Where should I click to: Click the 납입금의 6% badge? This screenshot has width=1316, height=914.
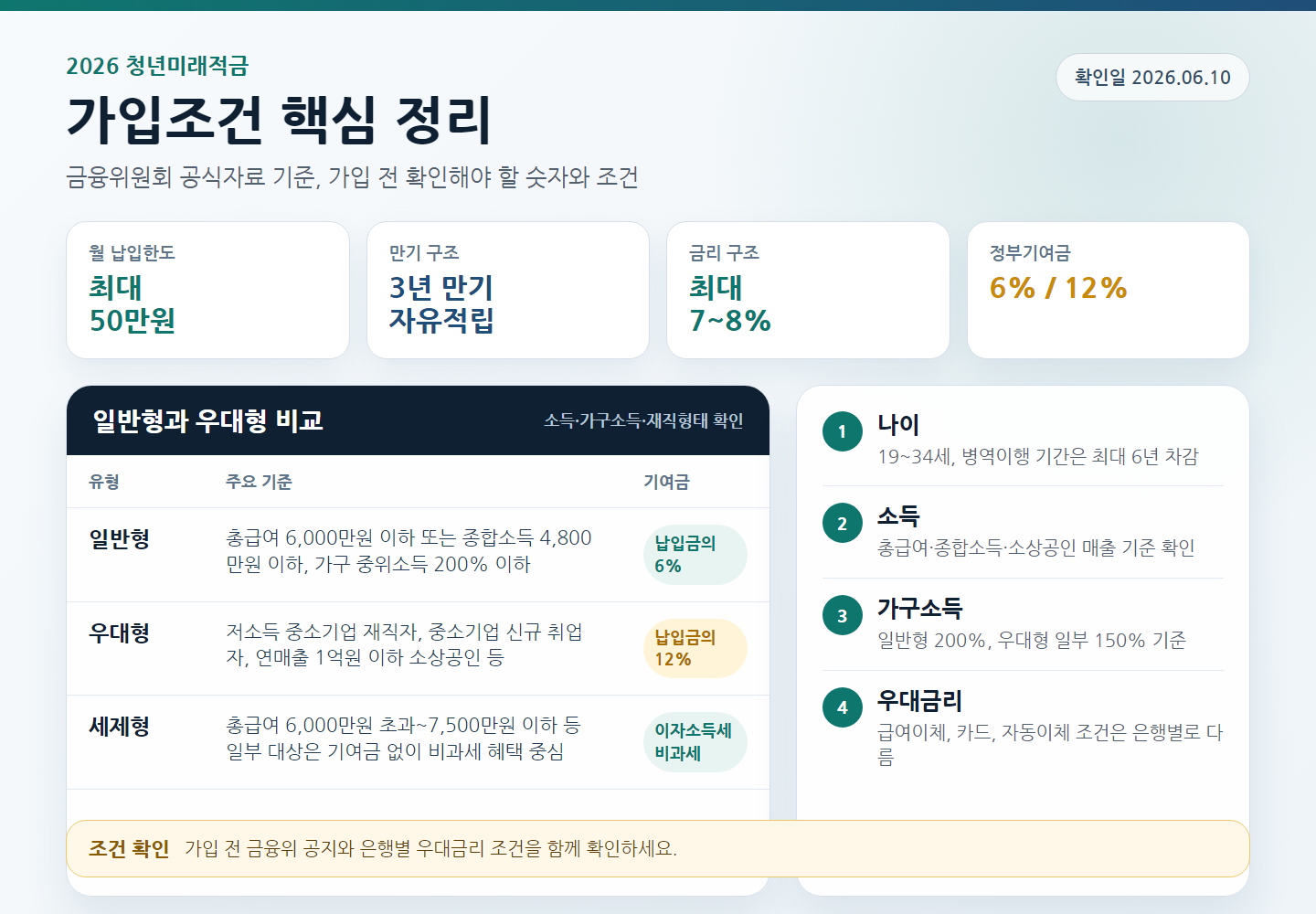pos(695,555)
